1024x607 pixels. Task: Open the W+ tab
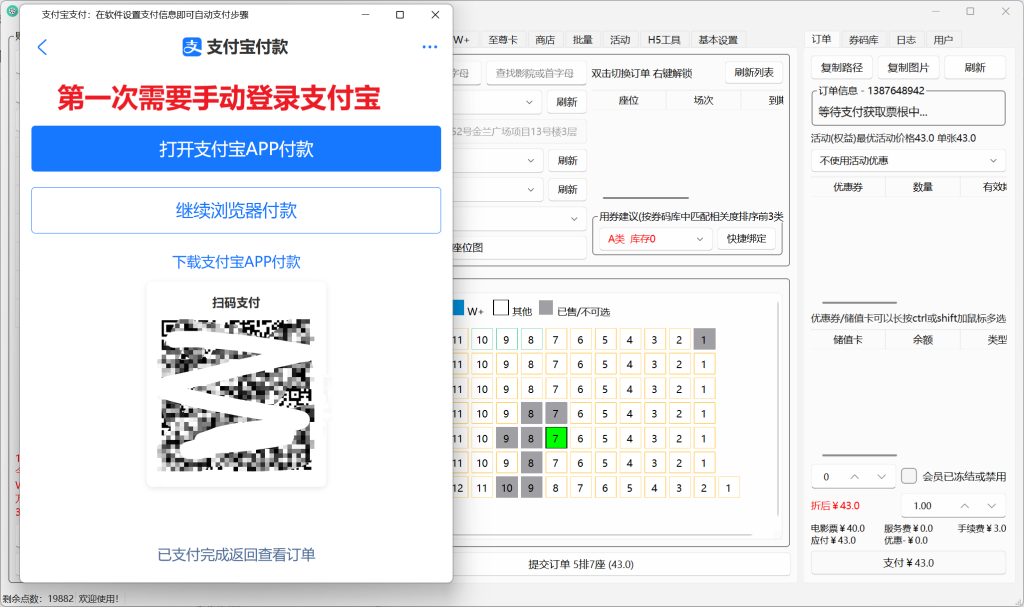tap(462, 40)
